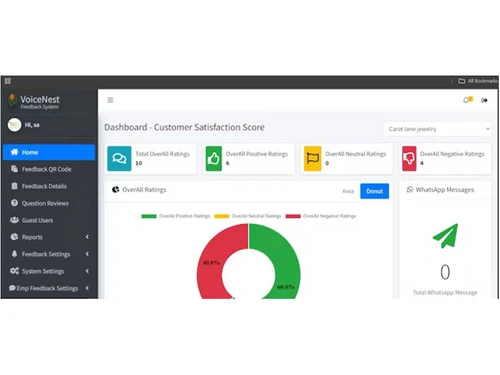The height and width of the screenshot is (375, 500).
Task: Toggle OverAll Negative Ratings legend swatch
Action: 293,216
